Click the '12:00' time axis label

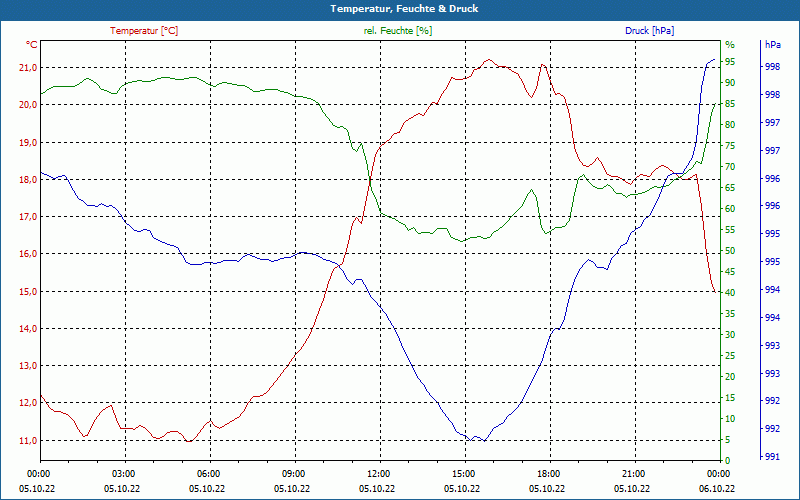381,473
